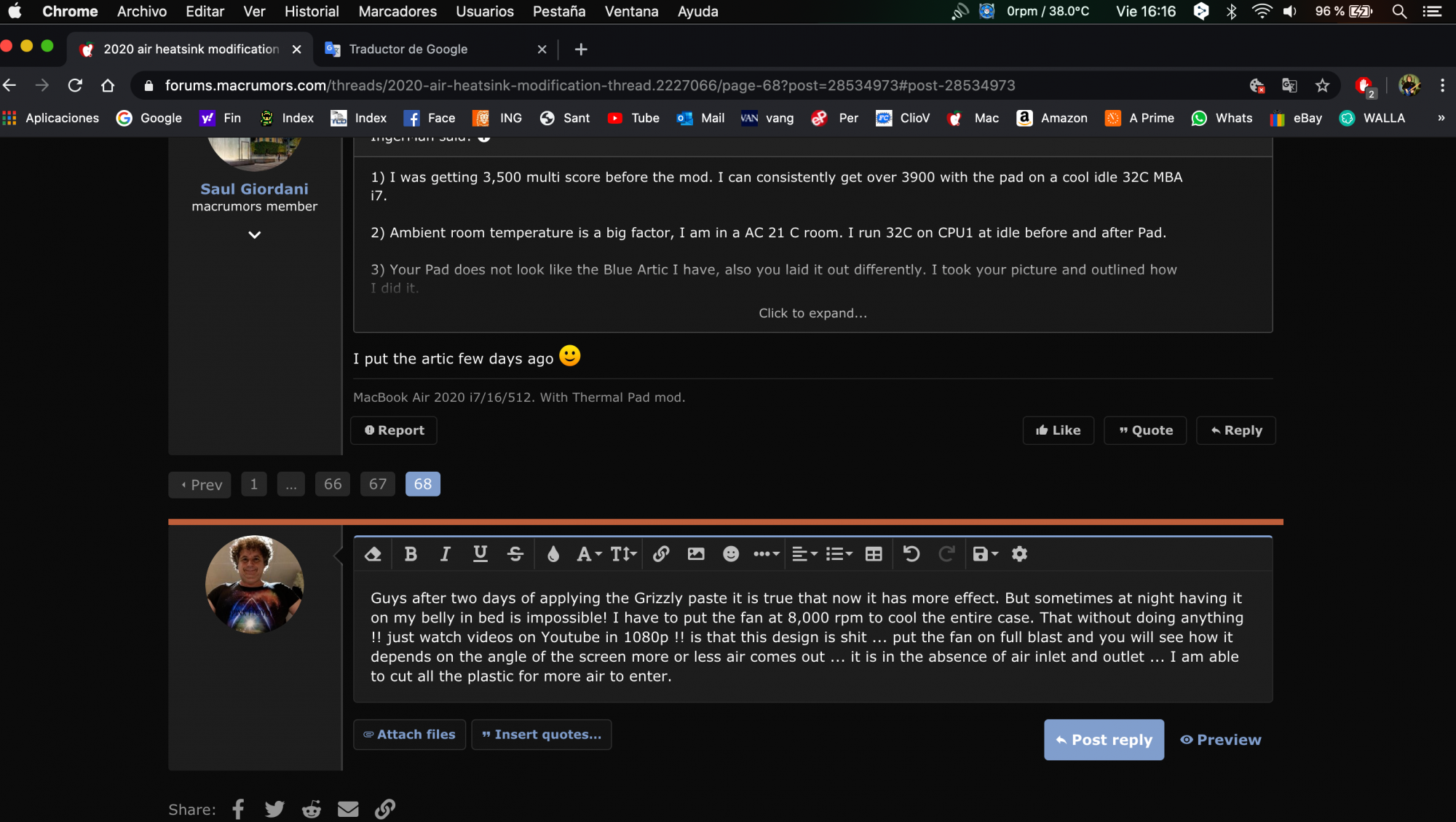This screenshot has width=1456, height=822.
Task: Open the font size dropdown
Action: (x=624, y=554)
